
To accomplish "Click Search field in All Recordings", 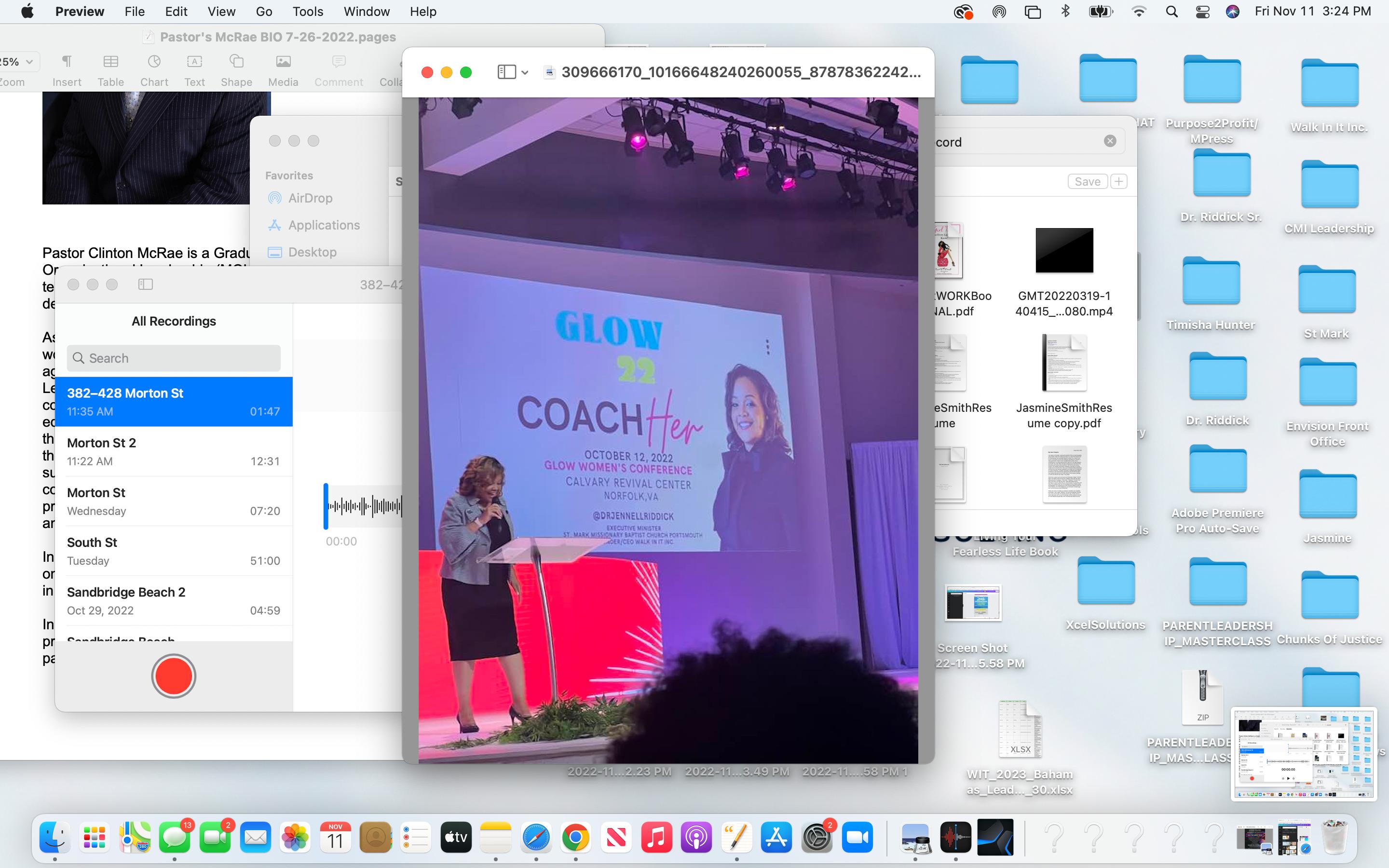I will (x=173, y=358).
